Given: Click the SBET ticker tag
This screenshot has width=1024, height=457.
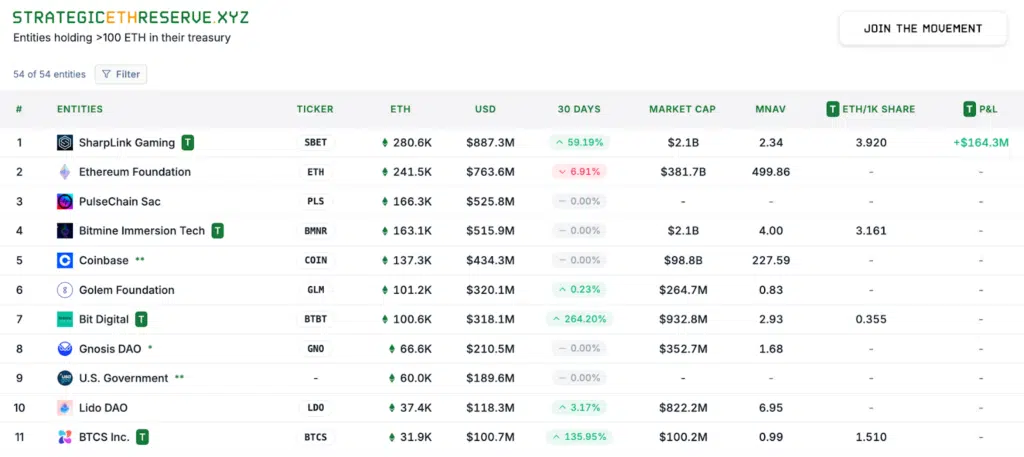Looking at the screenshot, I should (x=315, y=143).
